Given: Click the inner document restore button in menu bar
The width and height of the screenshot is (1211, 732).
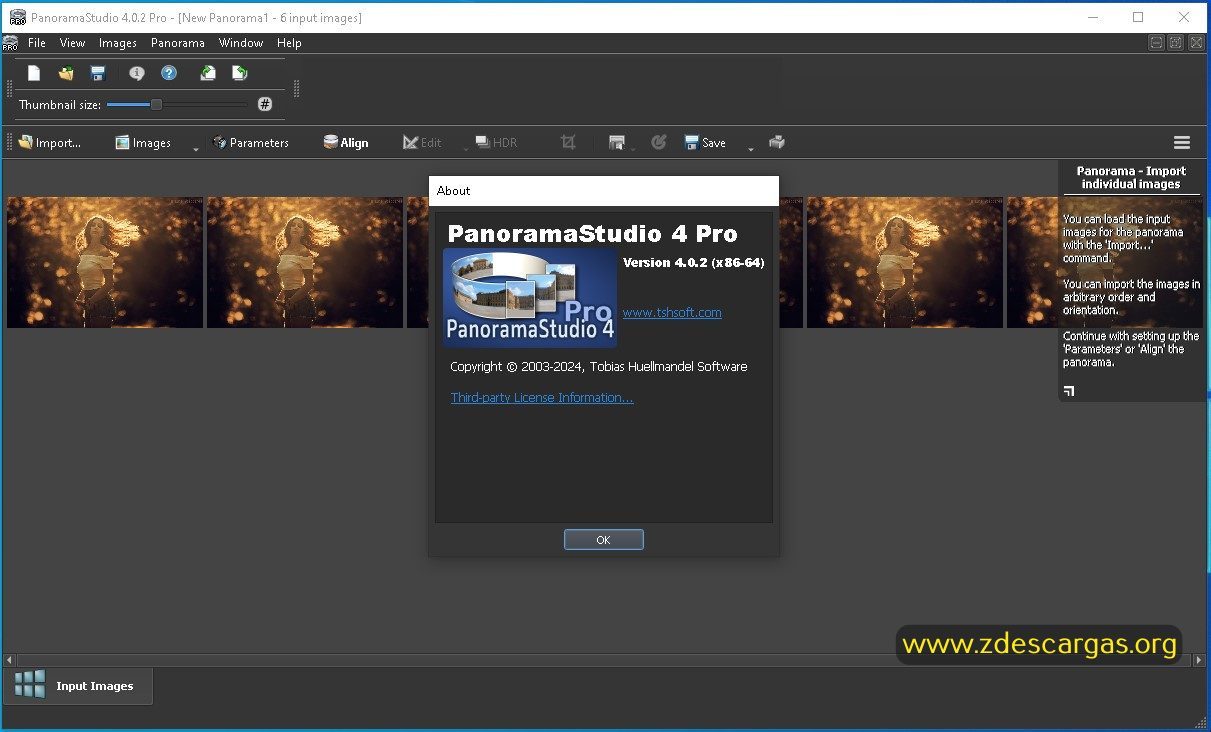Looking at the screenshot, I should [1176, 43].
